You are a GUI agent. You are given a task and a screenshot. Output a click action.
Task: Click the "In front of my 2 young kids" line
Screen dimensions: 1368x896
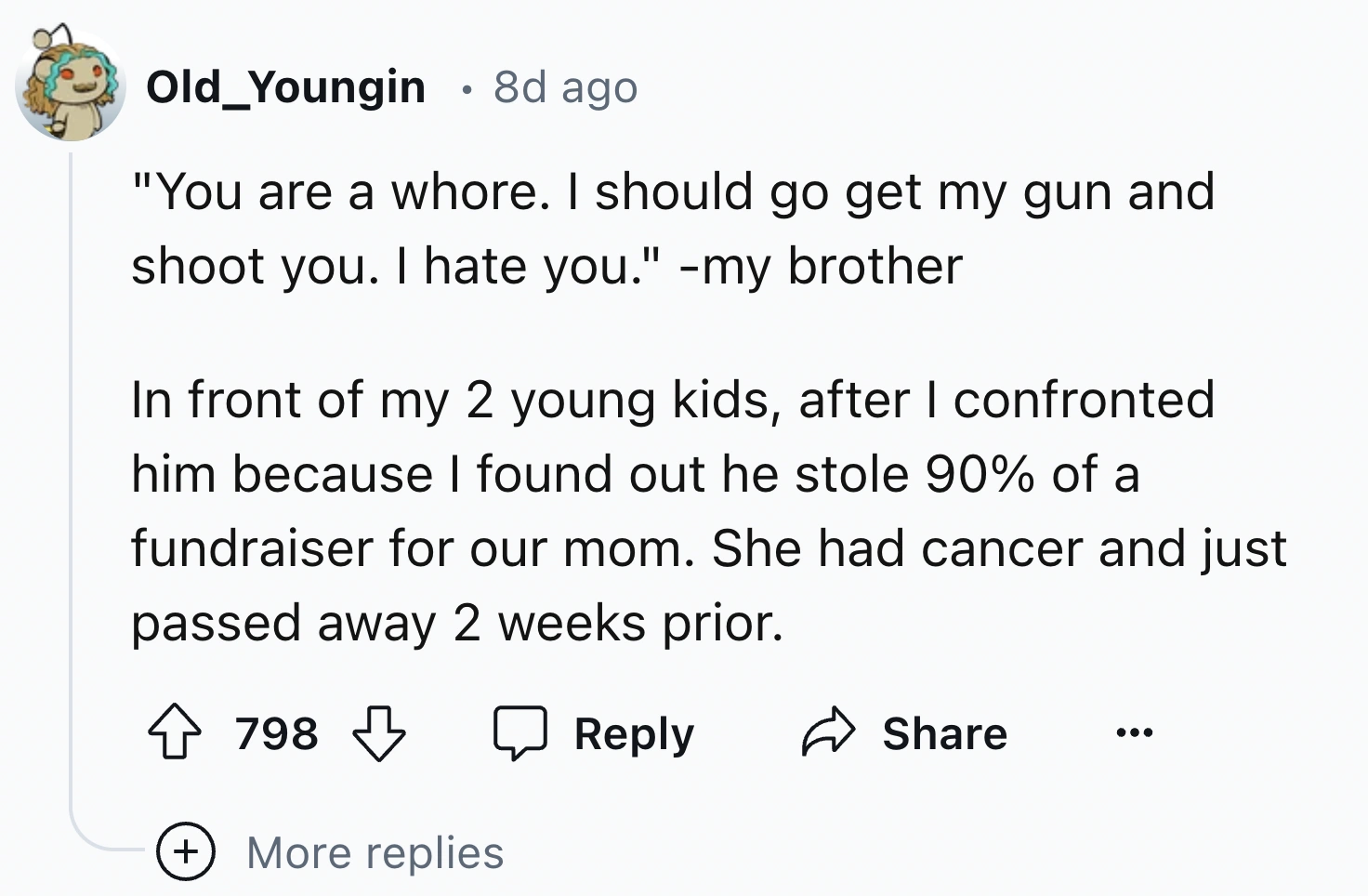673,400
